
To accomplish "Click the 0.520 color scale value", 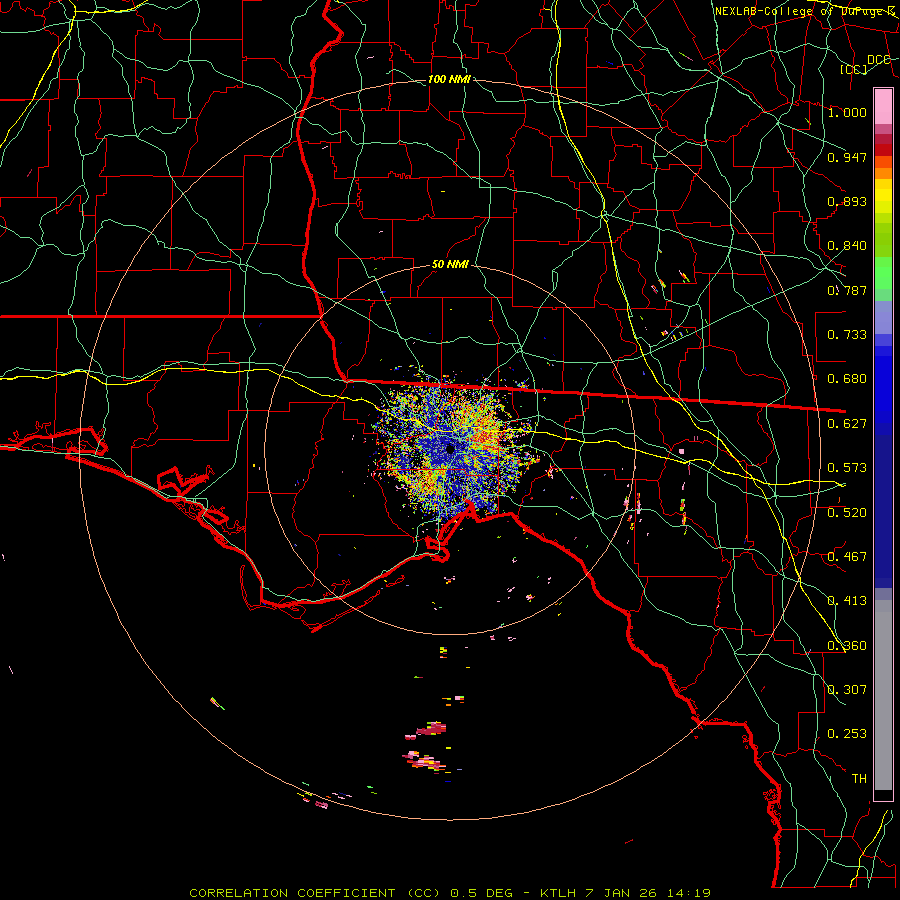I will 847,512.
